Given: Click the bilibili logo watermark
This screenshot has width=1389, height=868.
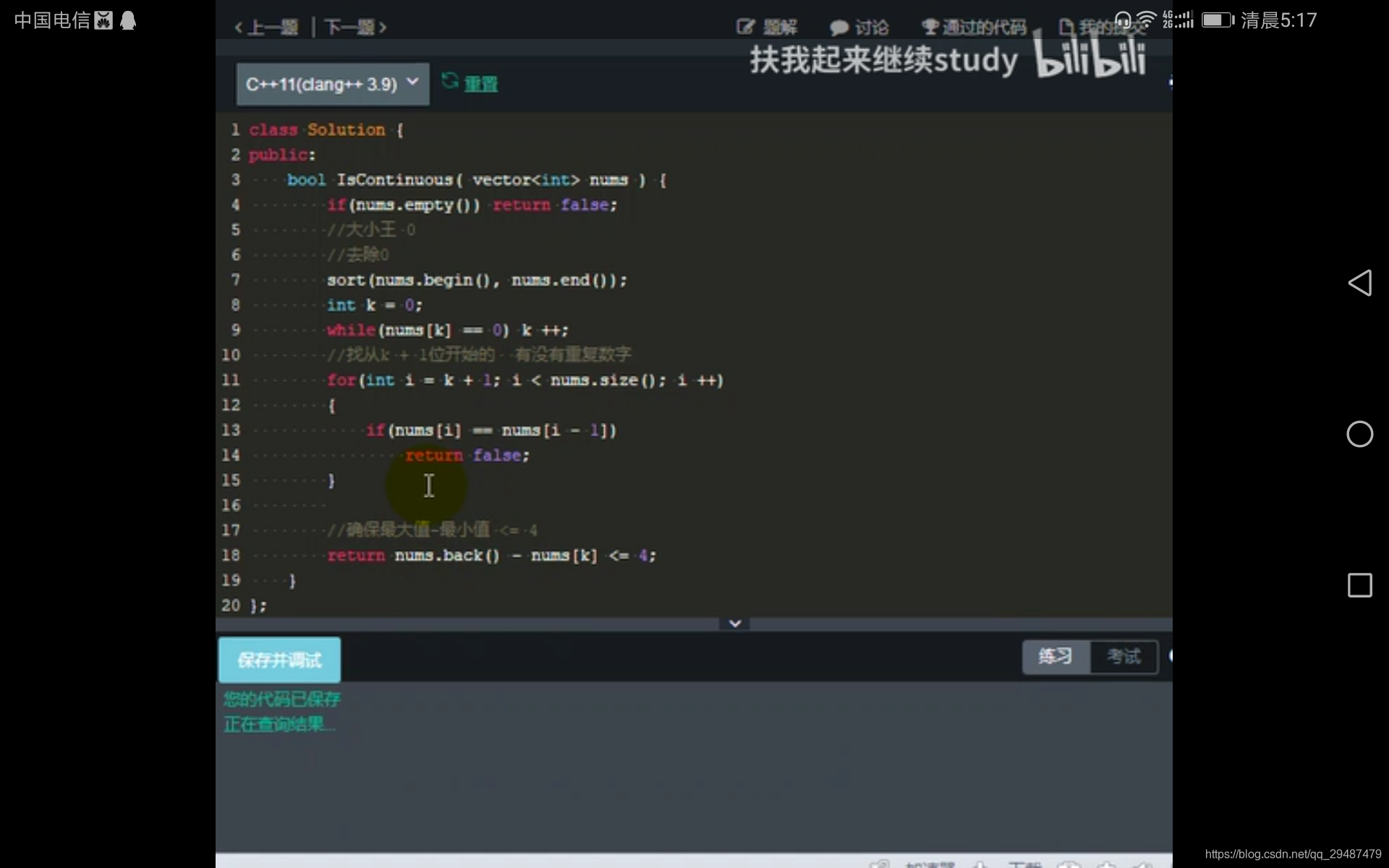Looking at the screenshot, I should tap(1090, 58).
